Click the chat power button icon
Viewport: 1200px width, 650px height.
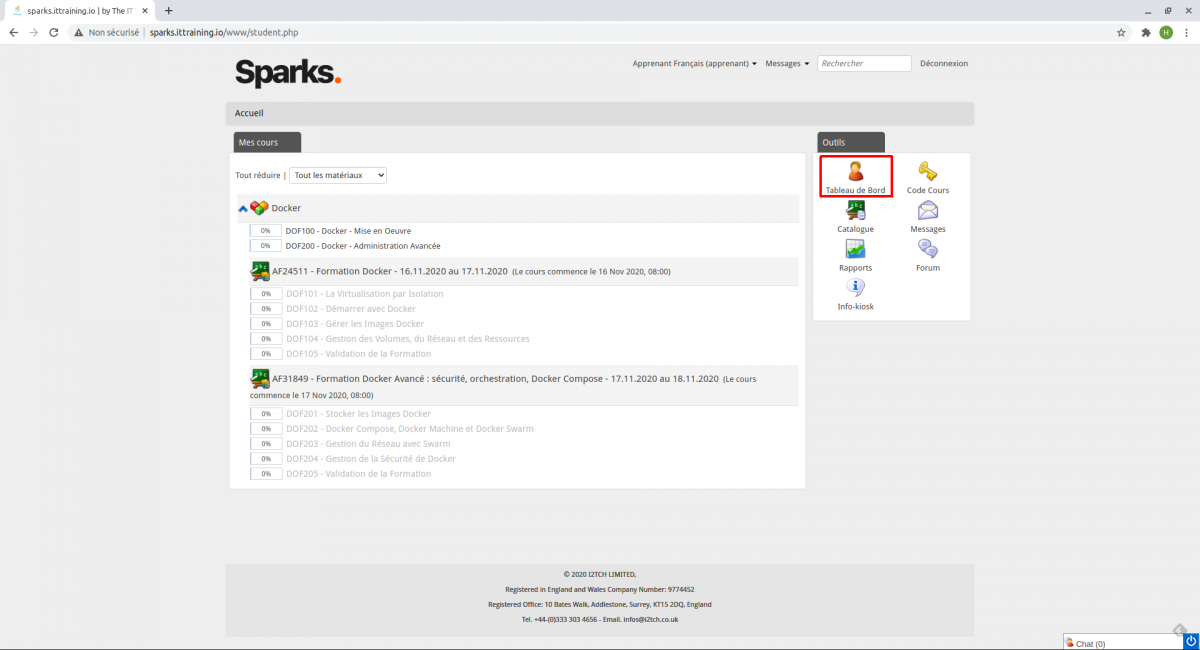coord(1191,641)
